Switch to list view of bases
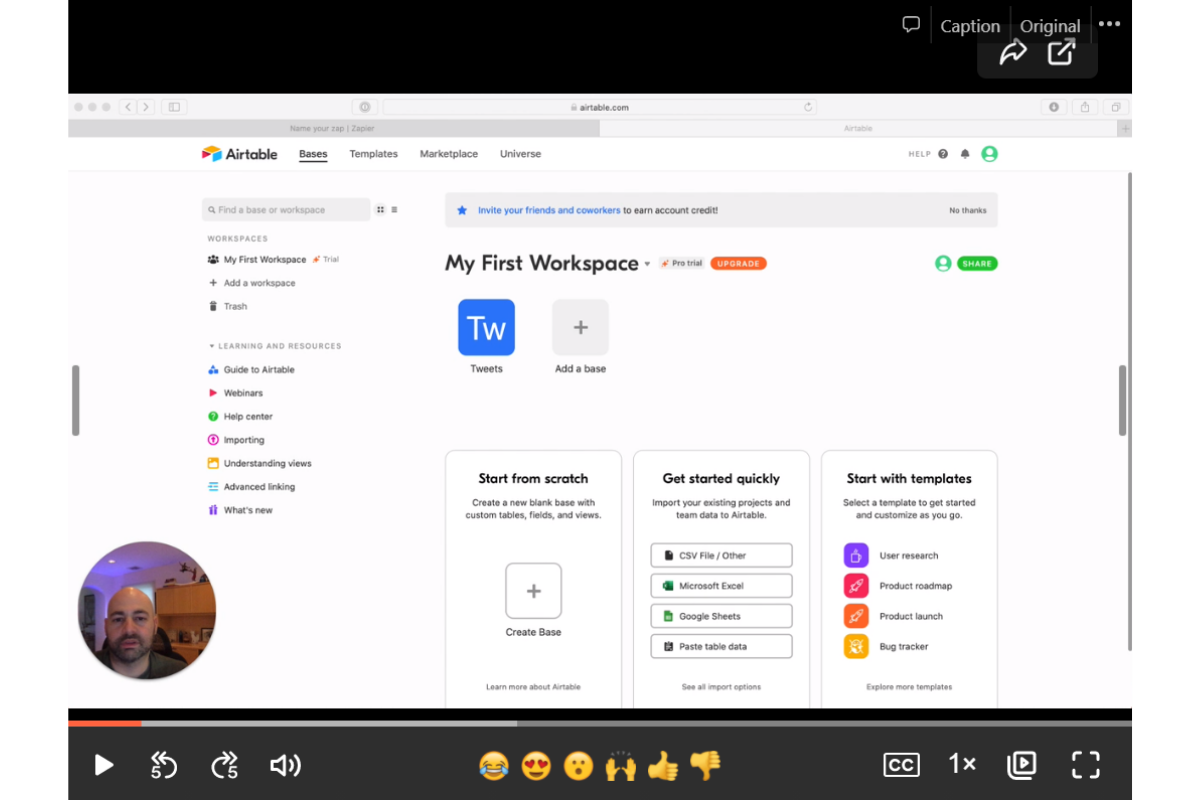Image resolution: width=1200 pixels, height=800 pixels. tap(394, 210)
